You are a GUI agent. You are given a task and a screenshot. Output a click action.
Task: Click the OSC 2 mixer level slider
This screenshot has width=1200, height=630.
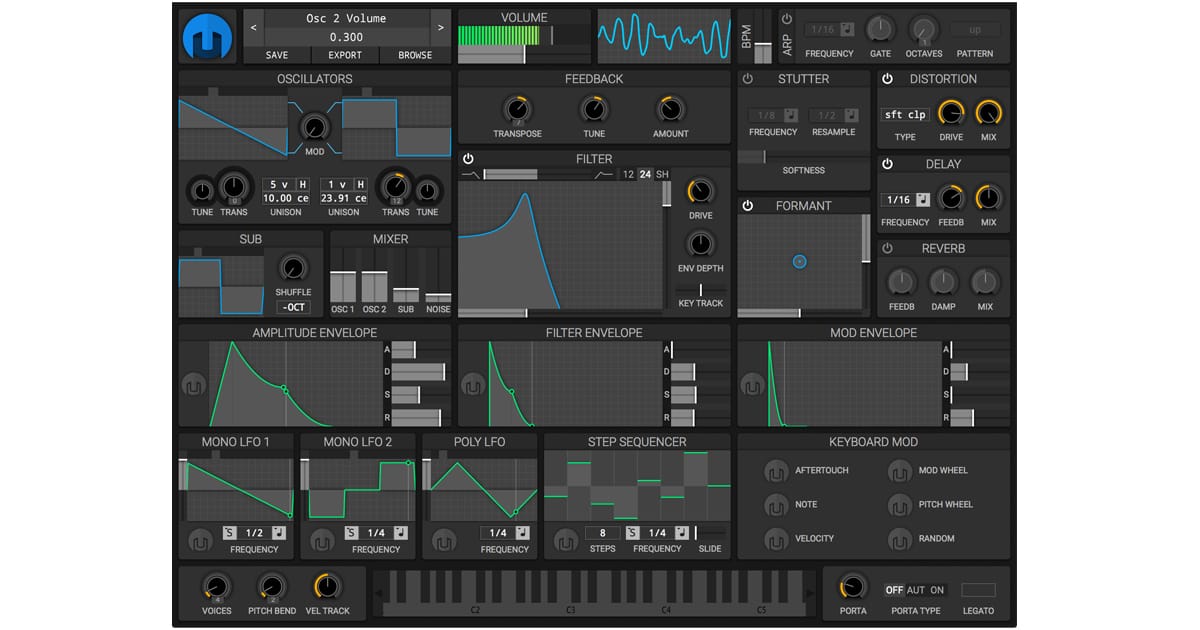[x=374, y=286]
